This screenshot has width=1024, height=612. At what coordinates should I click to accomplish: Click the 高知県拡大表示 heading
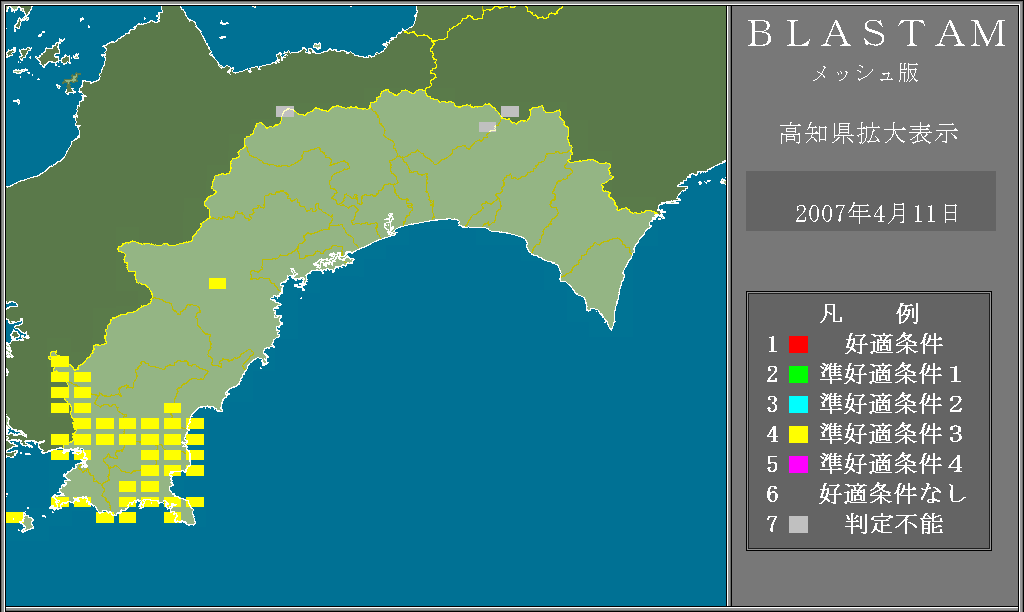coord(869,133)
